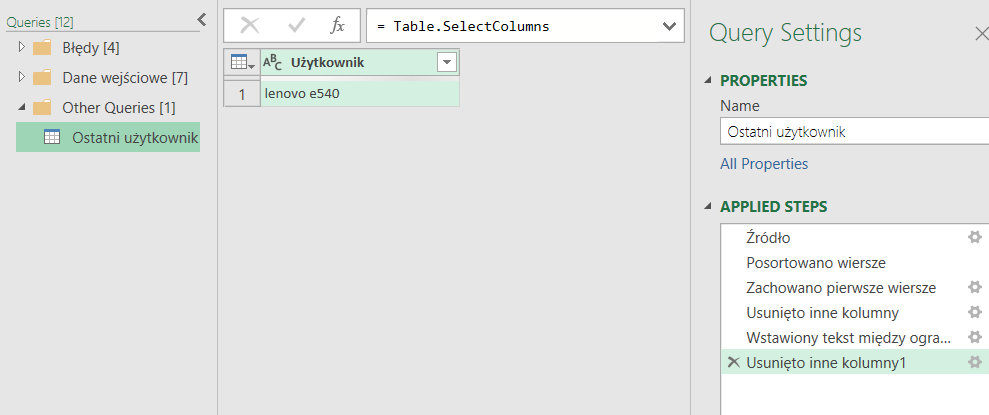989x415 pixels.
Task: Open the All Properties link
Action: (764, 164)
